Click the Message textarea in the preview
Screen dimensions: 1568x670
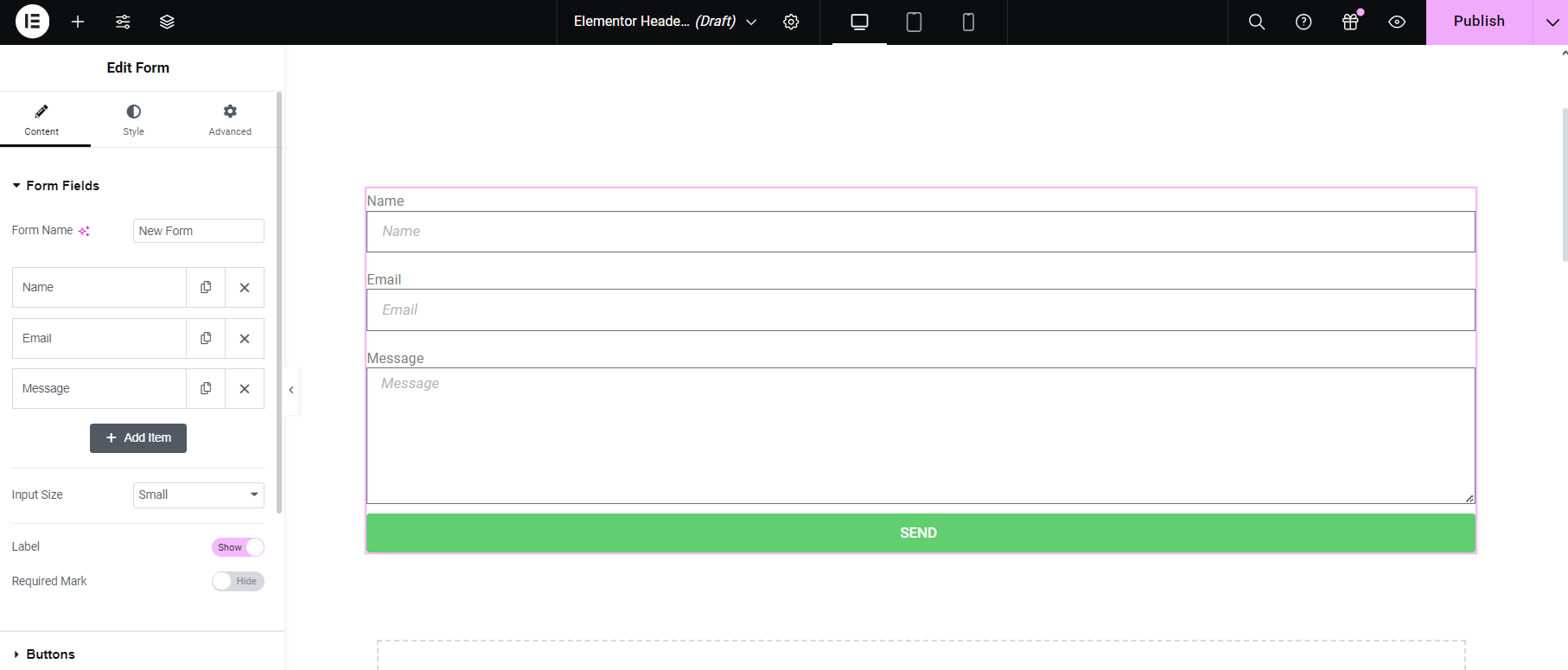coord(921,436)
